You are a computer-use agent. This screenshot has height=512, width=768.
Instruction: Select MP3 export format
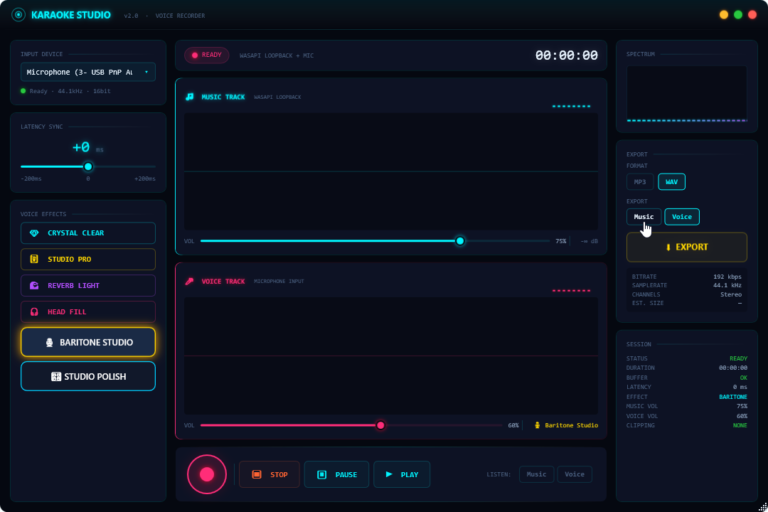[x=640, y=182]
